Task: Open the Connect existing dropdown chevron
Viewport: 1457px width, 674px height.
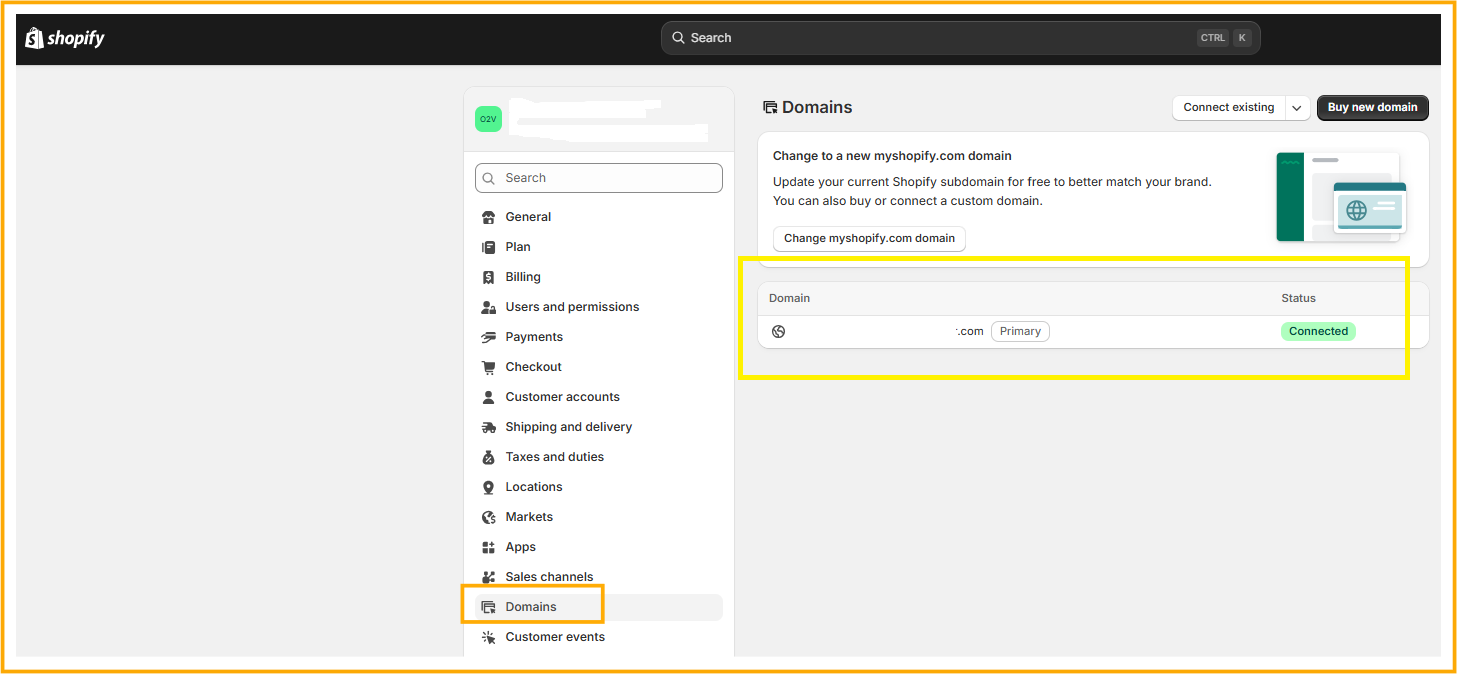Action: [x=1297, y=107]
